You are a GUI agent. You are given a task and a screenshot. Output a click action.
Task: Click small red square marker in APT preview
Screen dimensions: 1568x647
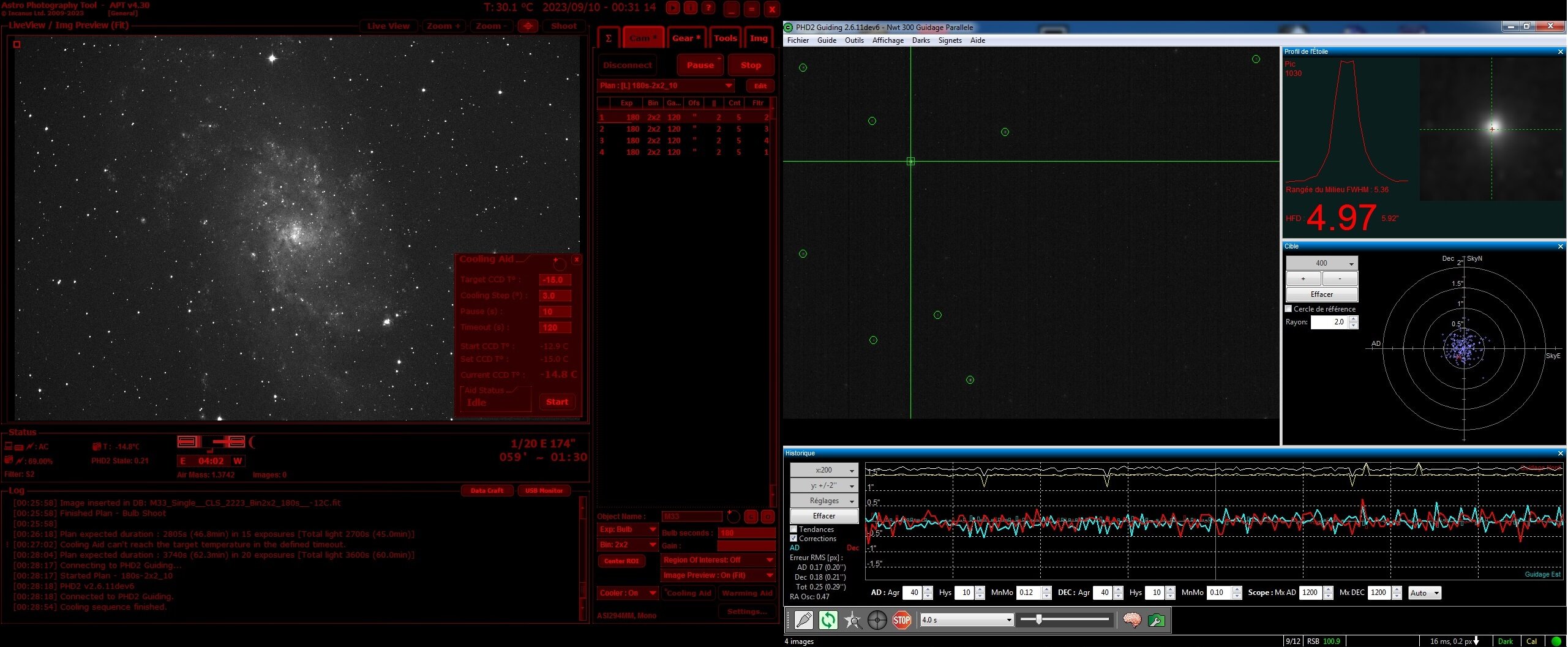coord(17,44)
